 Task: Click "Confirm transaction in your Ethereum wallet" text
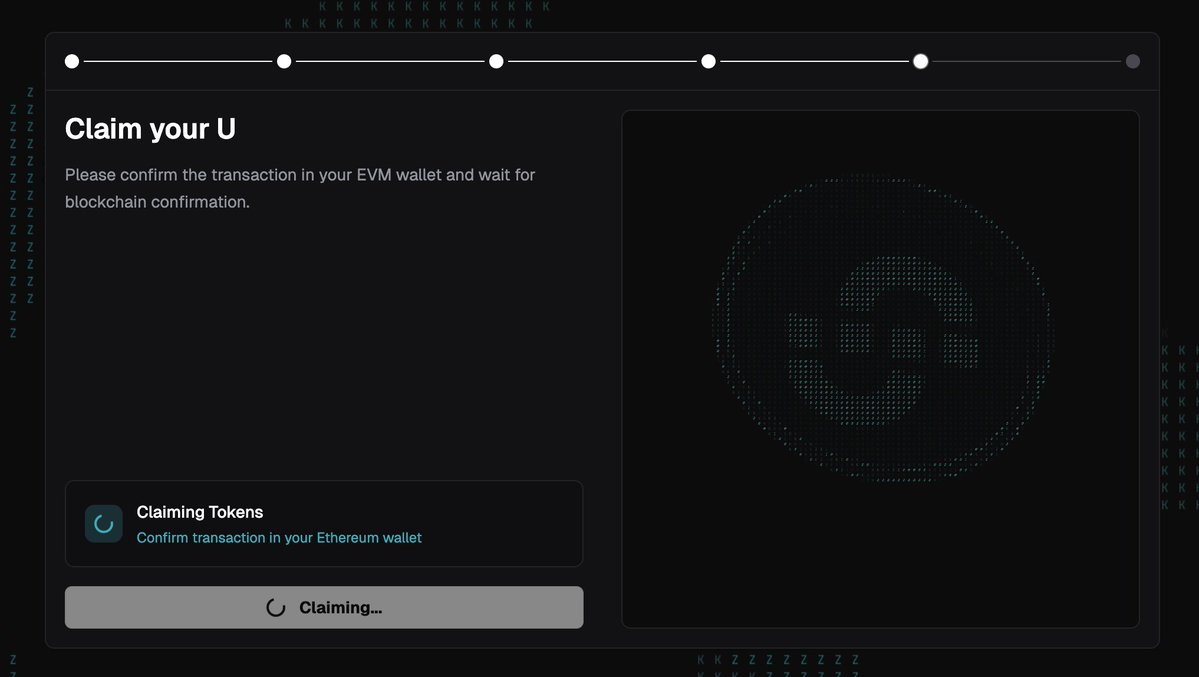[x=279, y=538]
